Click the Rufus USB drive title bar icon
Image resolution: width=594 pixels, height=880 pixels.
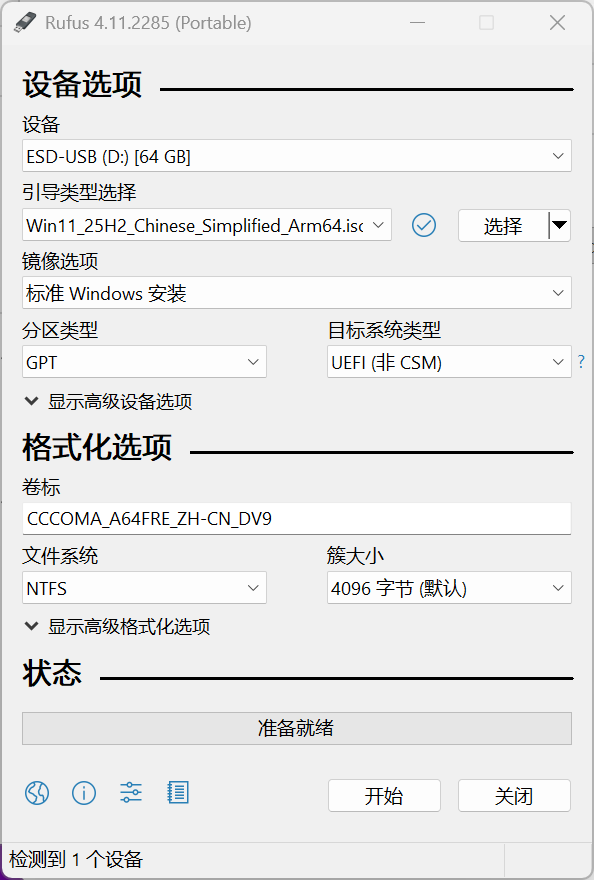25,22
